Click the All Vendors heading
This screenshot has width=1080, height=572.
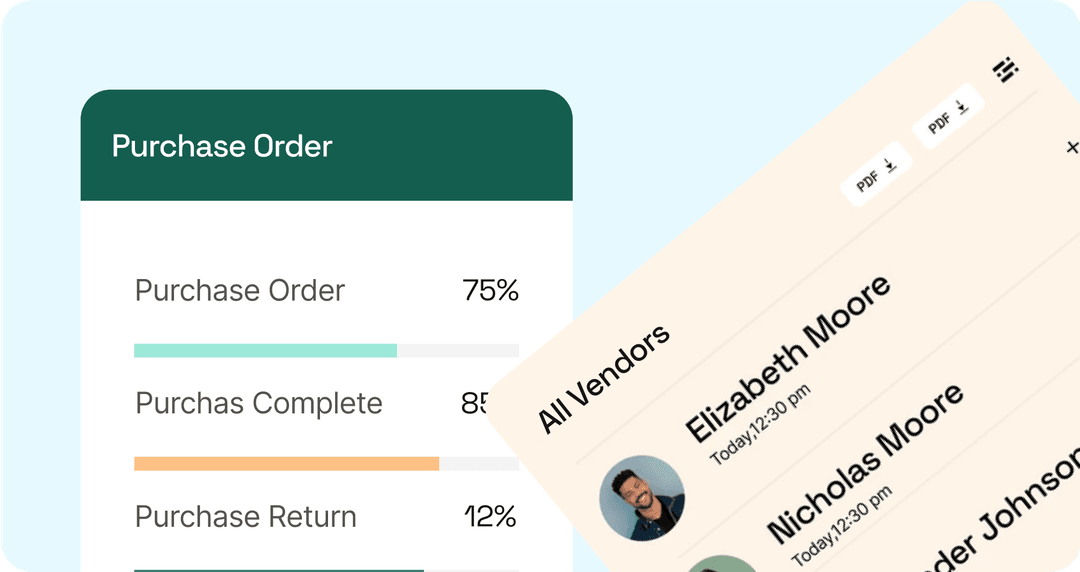click(604, 378)
